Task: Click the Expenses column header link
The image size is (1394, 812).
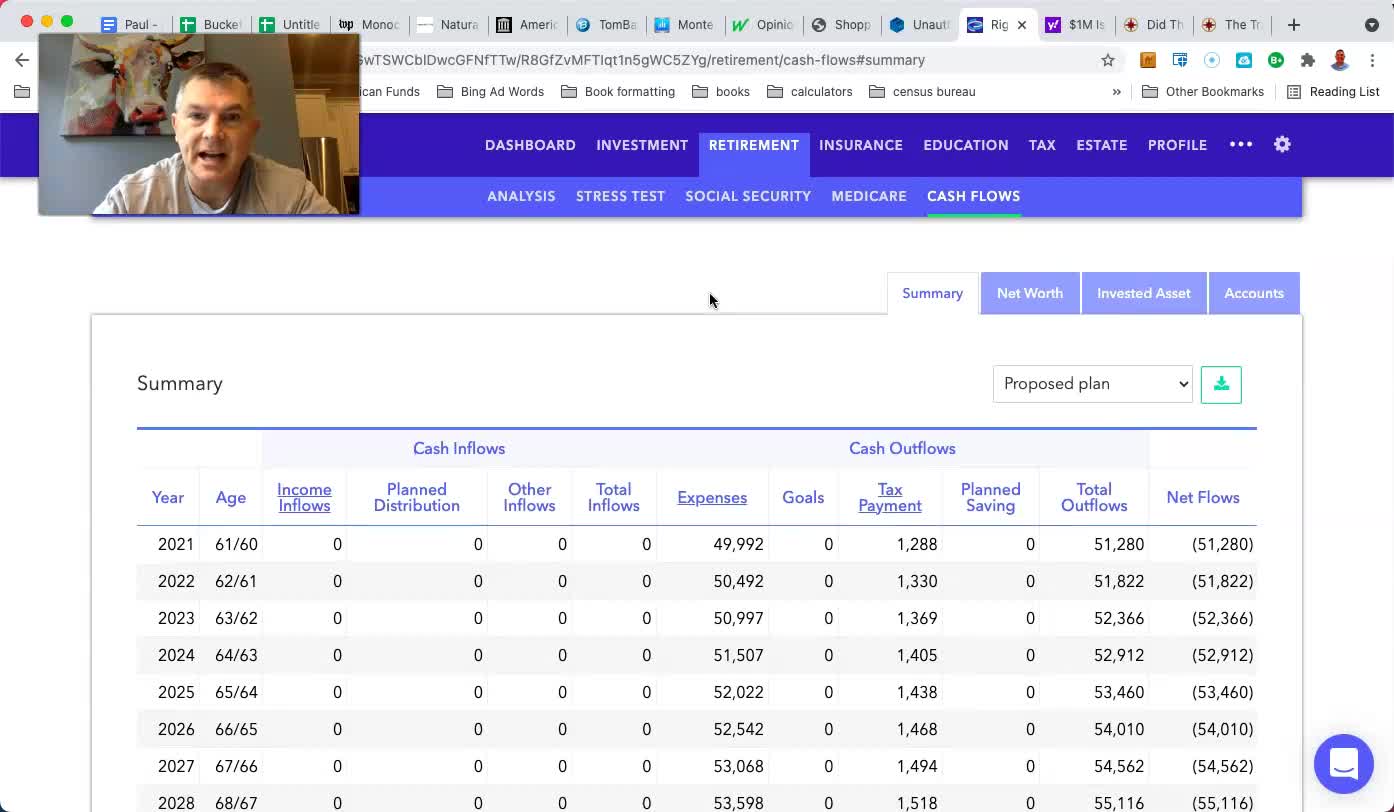Action: (x=711, y=497)
